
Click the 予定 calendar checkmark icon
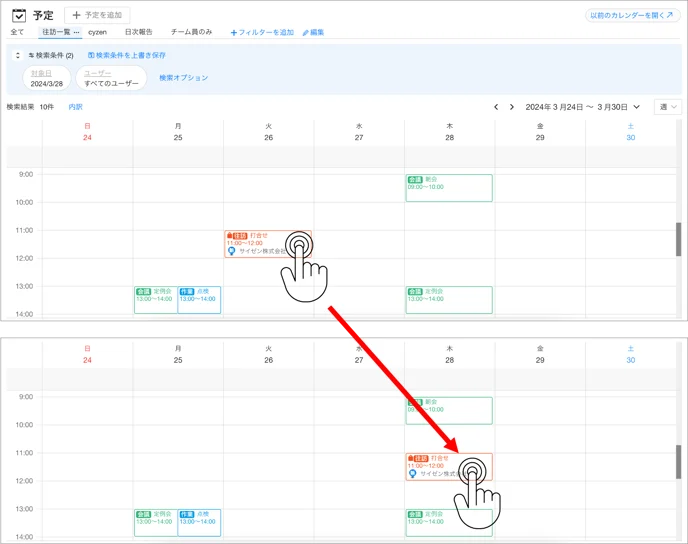[19, 15]
